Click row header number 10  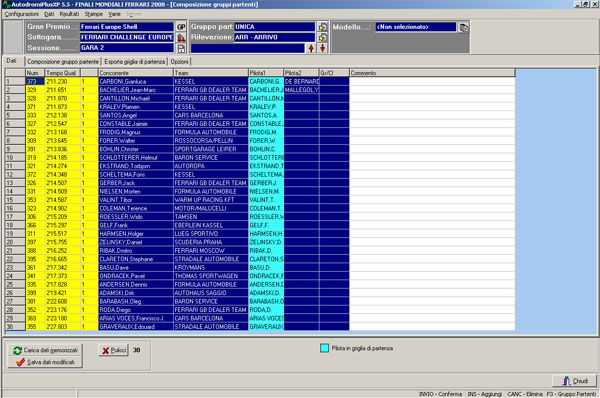(x=15, y=157)
